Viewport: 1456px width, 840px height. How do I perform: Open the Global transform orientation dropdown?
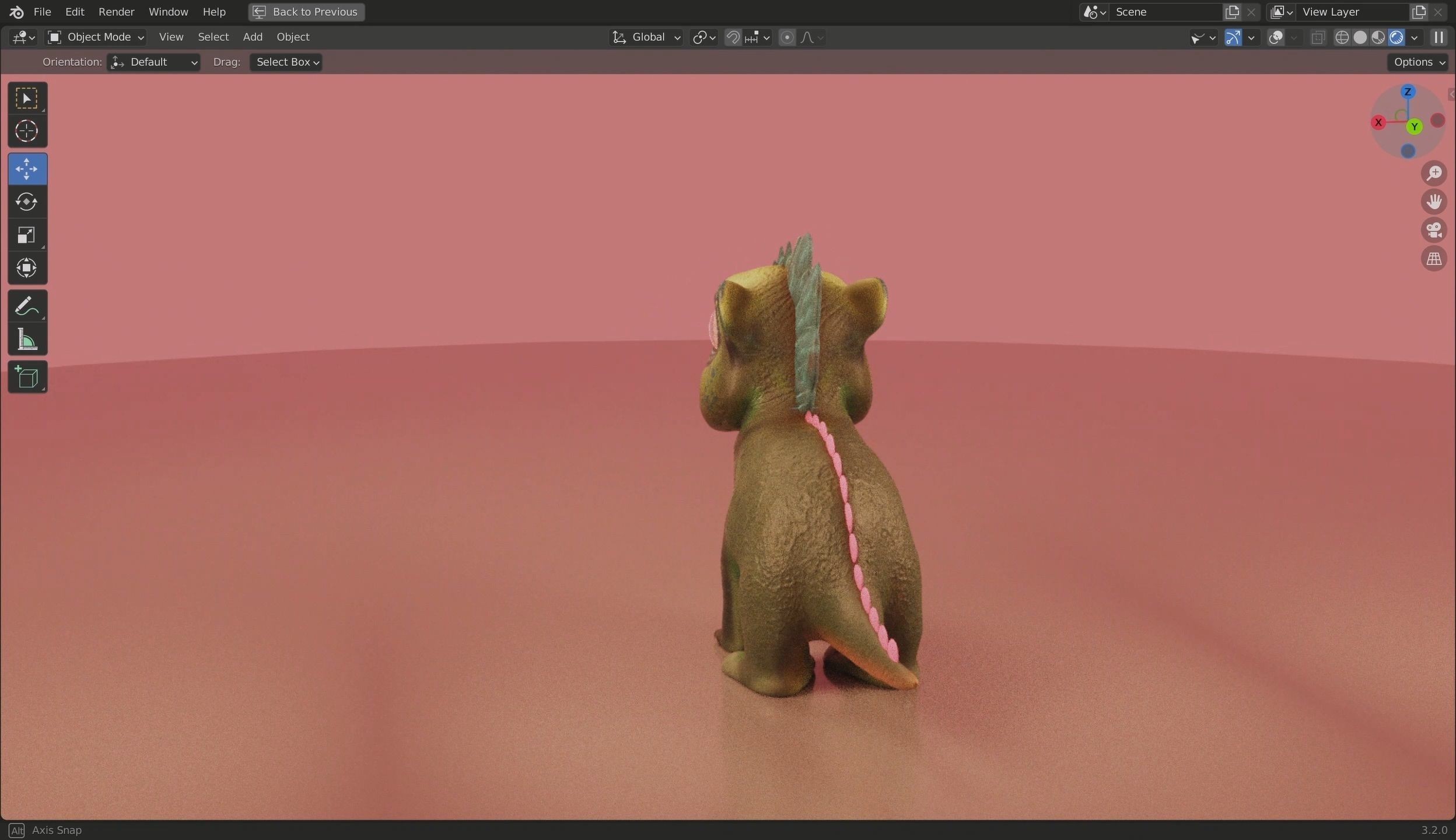[646, 37]
